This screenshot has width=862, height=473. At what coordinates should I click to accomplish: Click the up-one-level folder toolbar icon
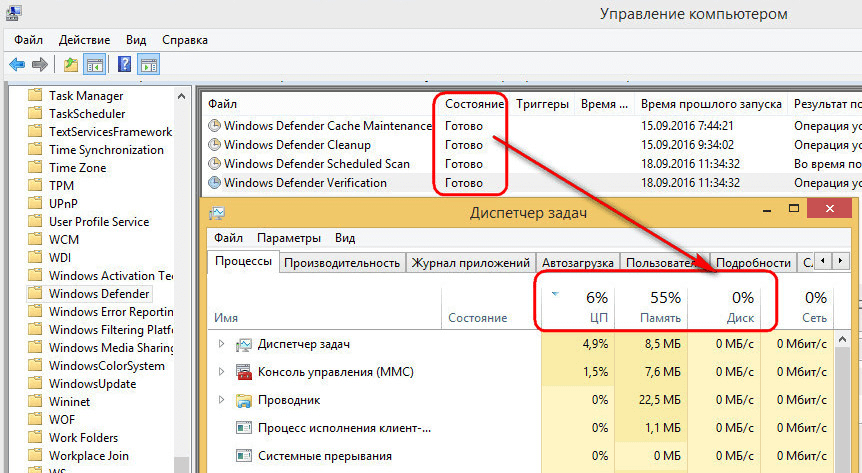(x=71, y=65)
